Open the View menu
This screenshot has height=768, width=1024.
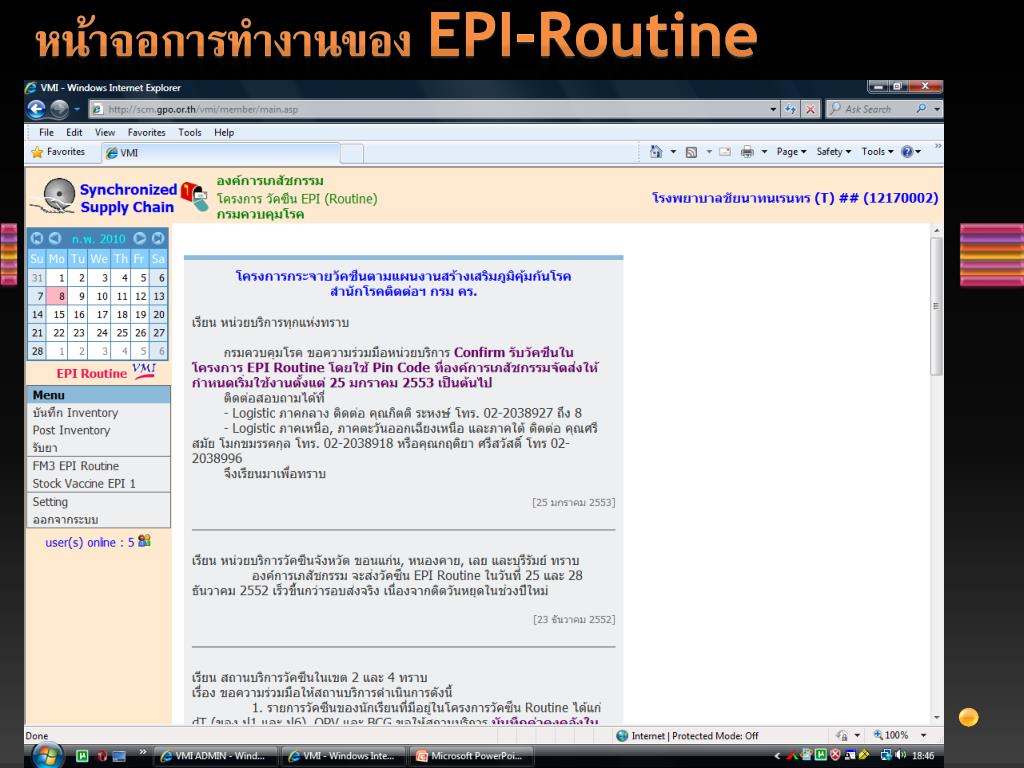[104, 132]
